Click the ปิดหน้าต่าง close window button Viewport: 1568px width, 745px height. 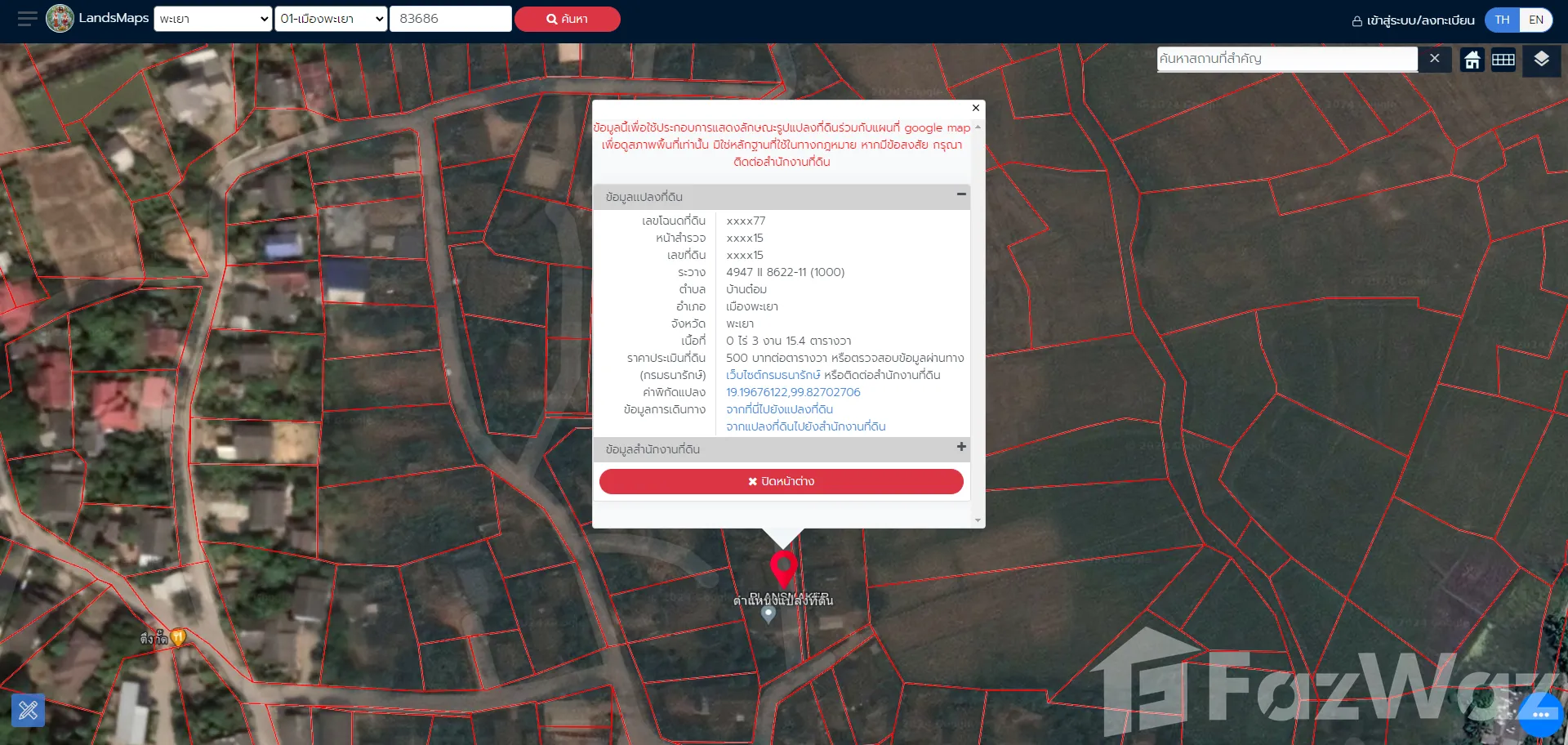pyautogui.click(x=781, y=481)
